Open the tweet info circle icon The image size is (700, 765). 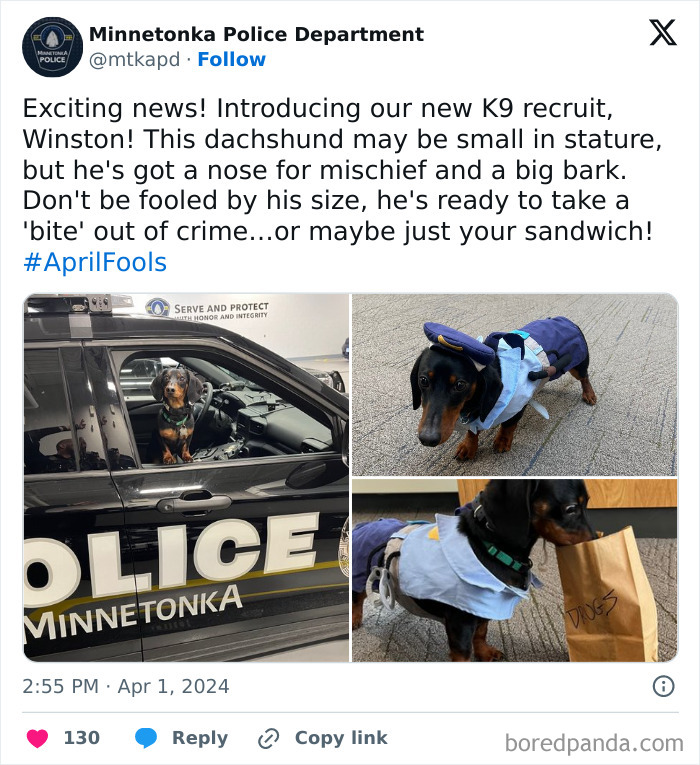(663, 686)
